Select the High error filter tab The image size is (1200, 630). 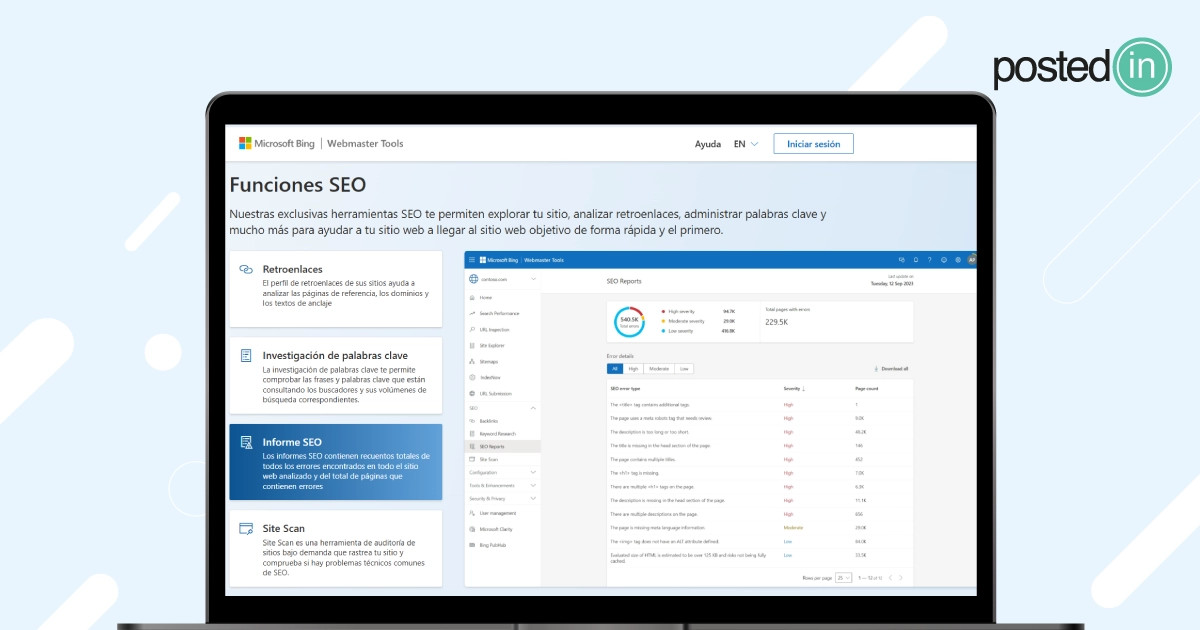point(634,369)
